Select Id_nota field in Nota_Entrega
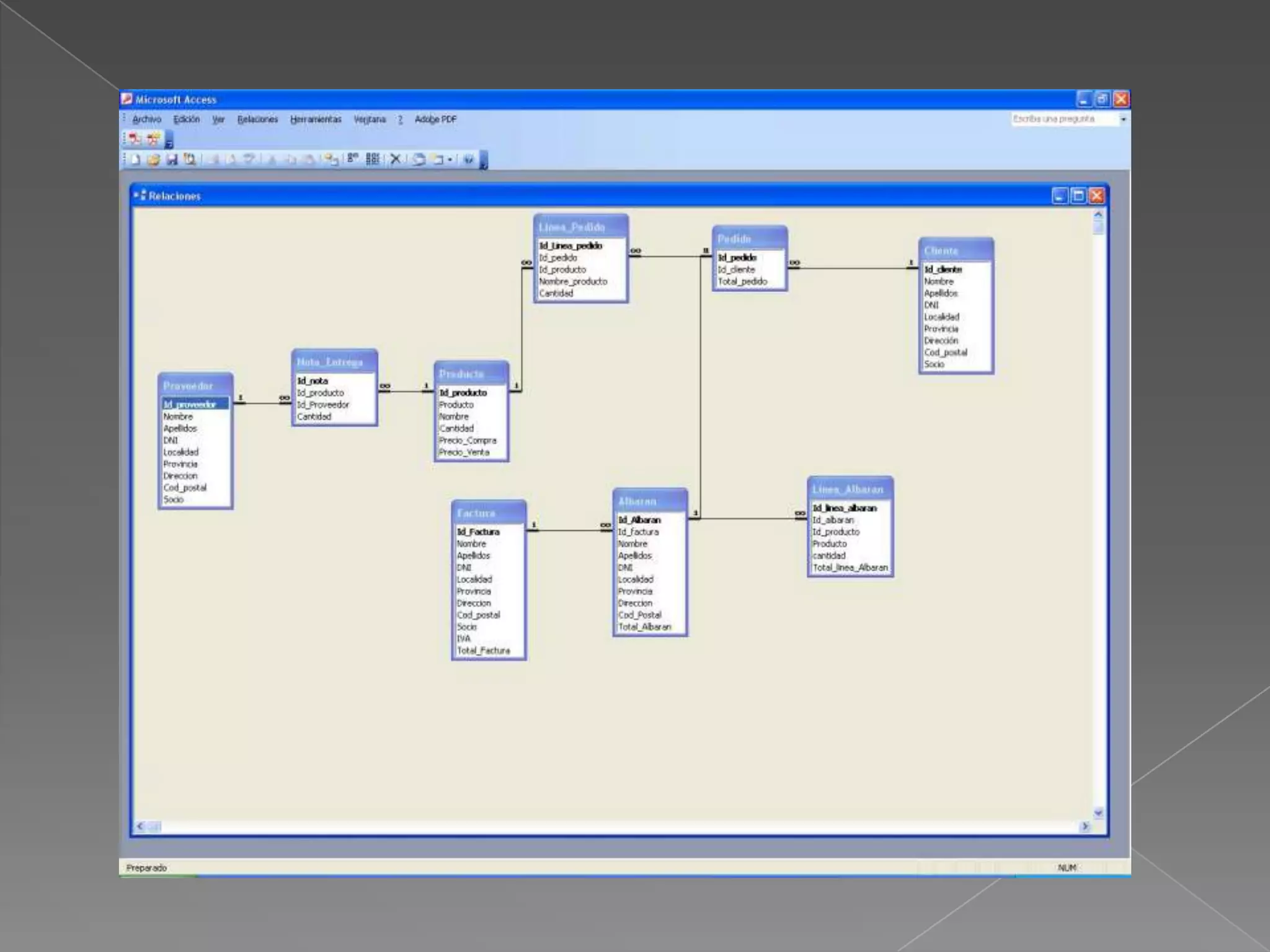 point(313,381)
